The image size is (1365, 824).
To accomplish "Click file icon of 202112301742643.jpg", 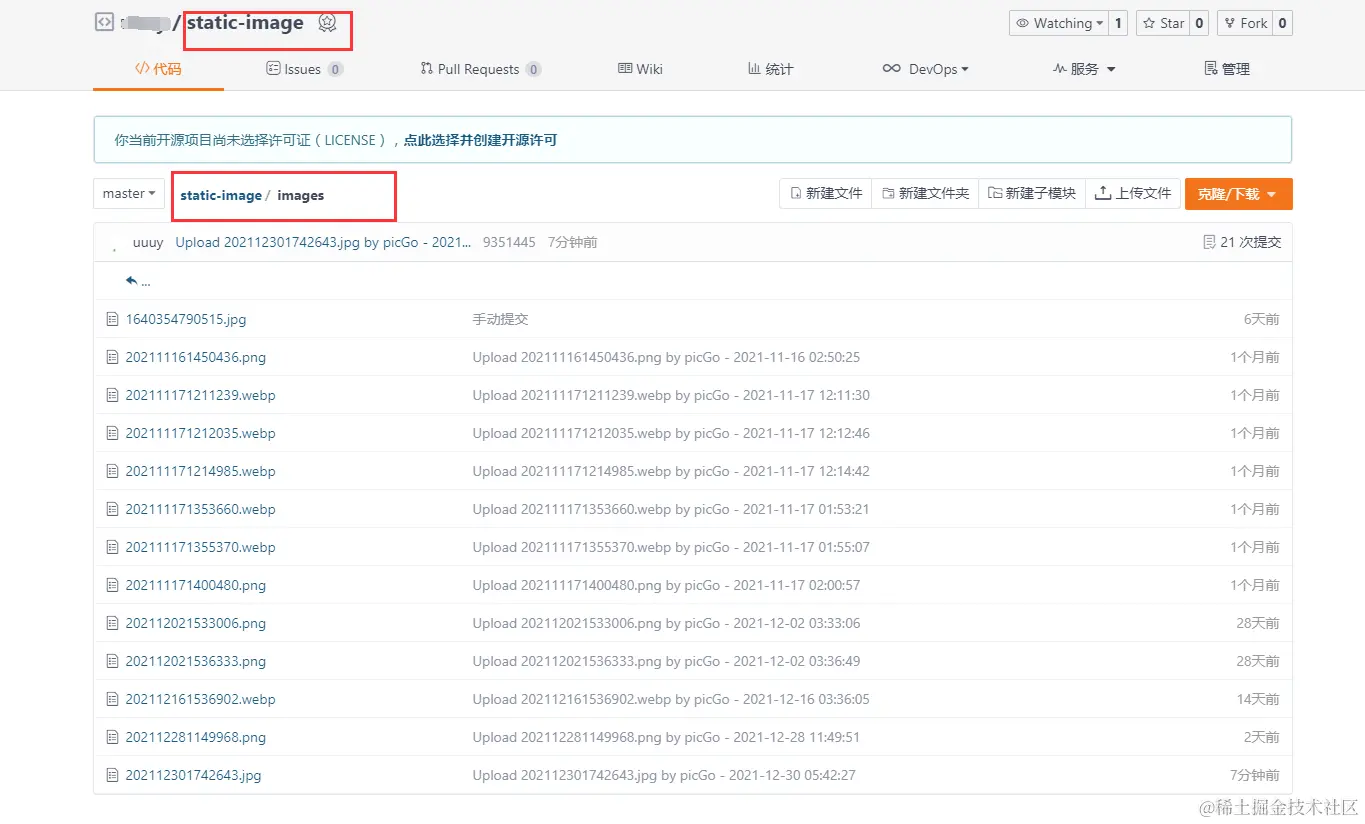I will (113, 775).
